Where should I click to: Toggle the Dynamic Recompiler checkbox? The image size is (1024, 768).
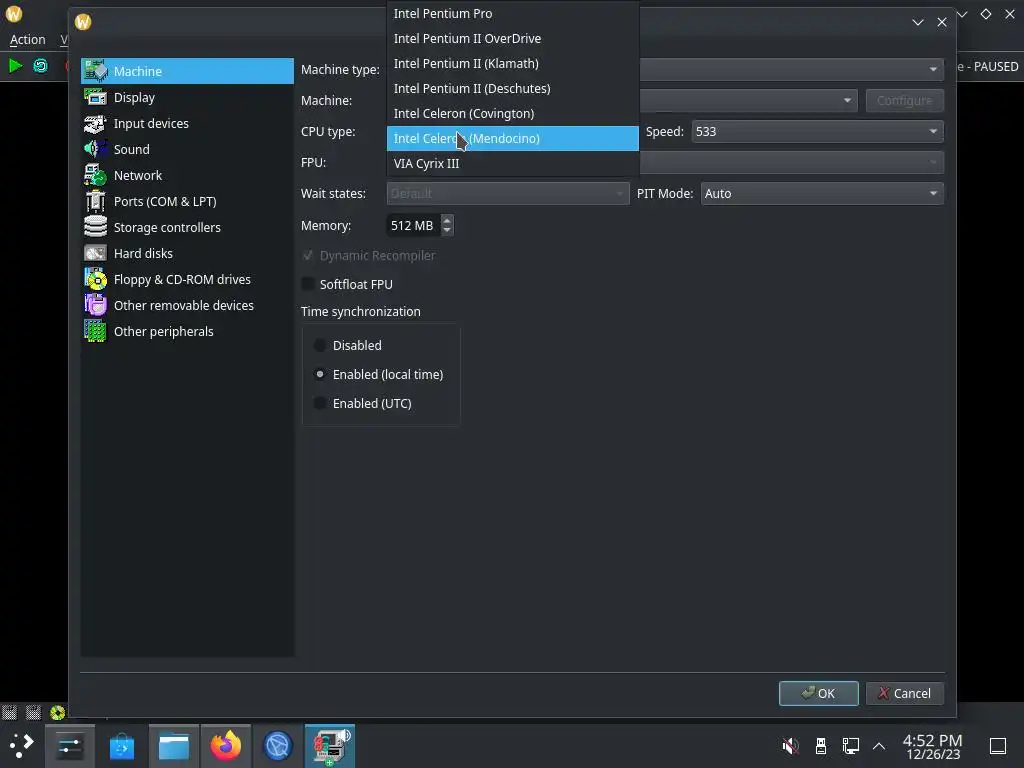coord(308,255)
